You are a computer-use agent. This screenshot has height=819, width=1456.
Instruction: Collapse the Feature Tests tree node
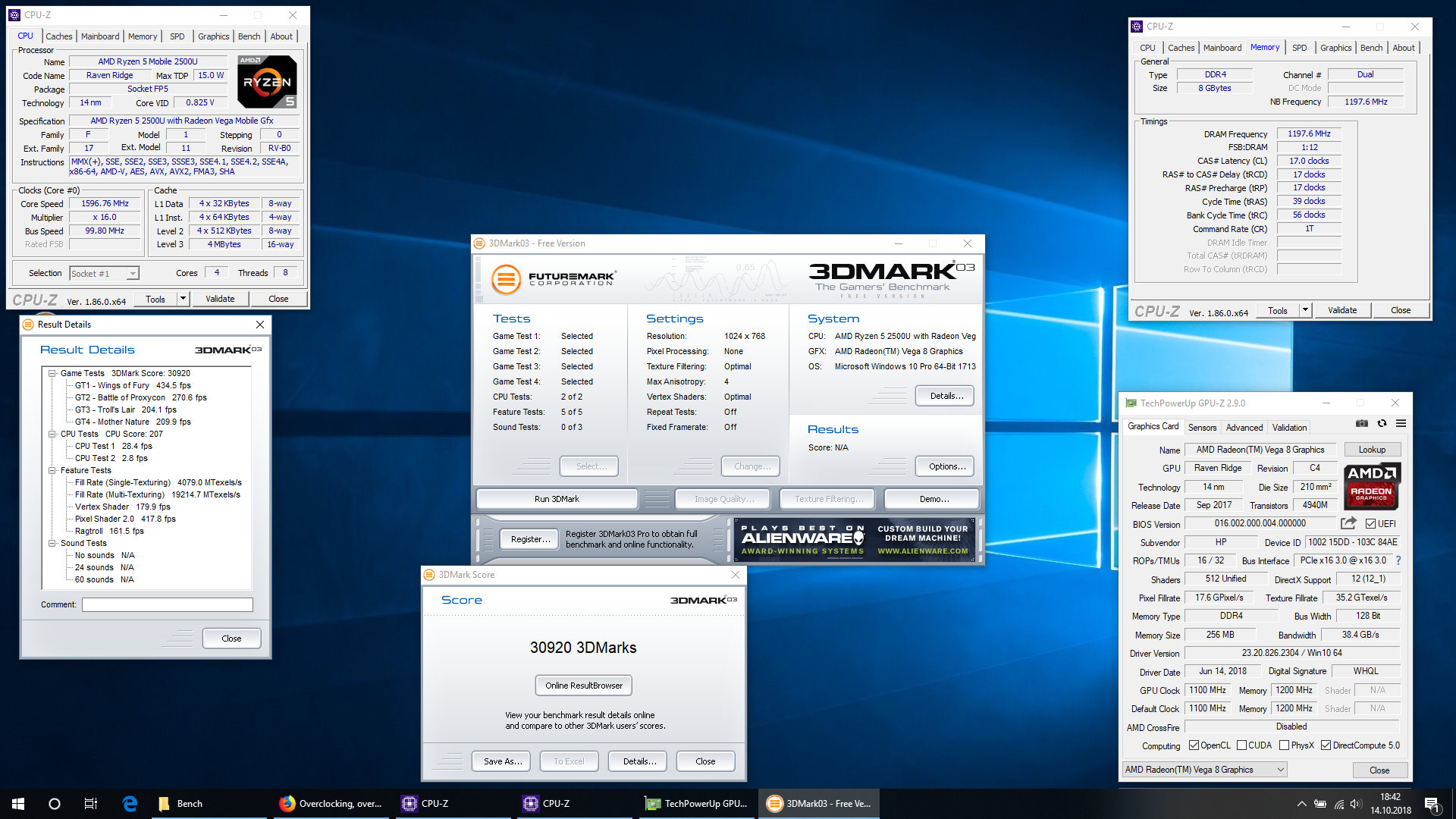tap(52, 470)
